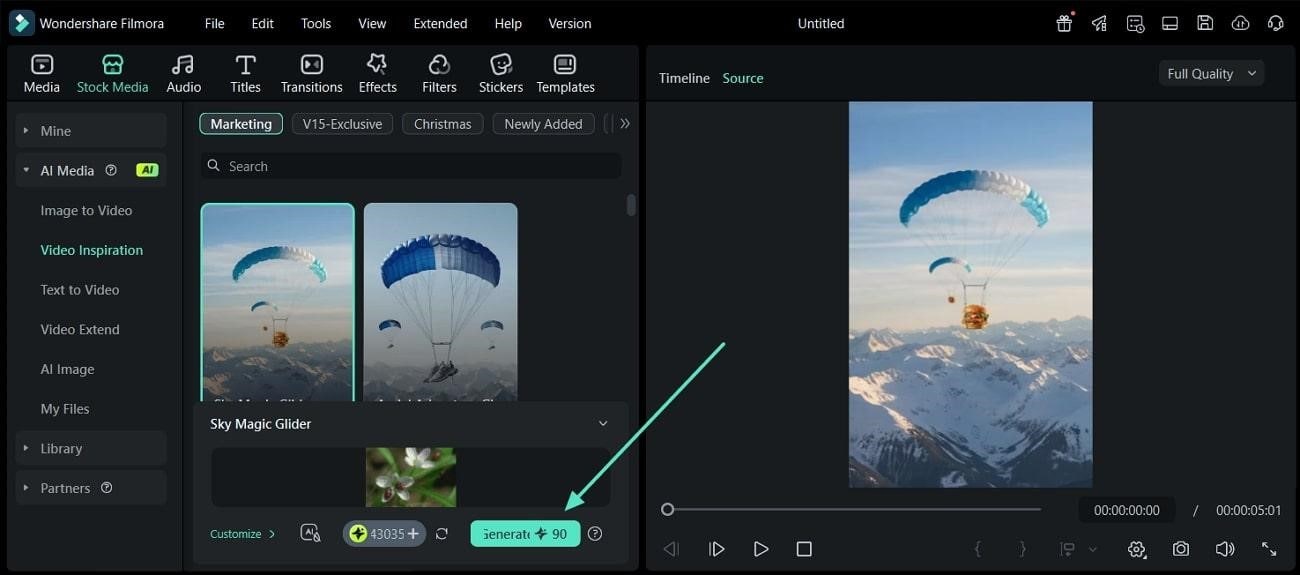Viewport: 1300px width, 575px height.
Task: Click the 43035 credits add button
Action: click(x=384, y=534)
